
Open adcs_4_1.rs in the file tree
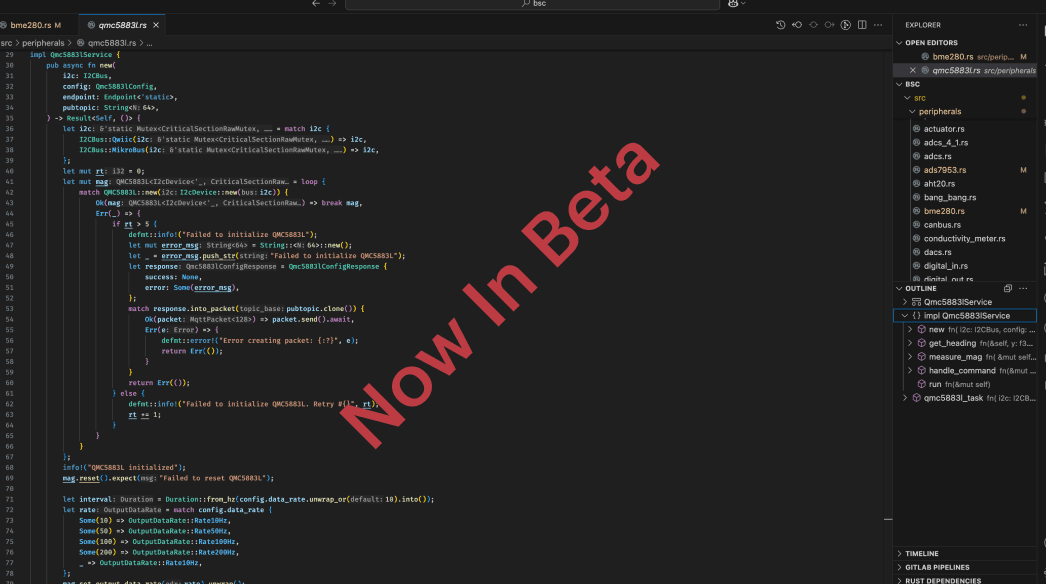[945, 143]
